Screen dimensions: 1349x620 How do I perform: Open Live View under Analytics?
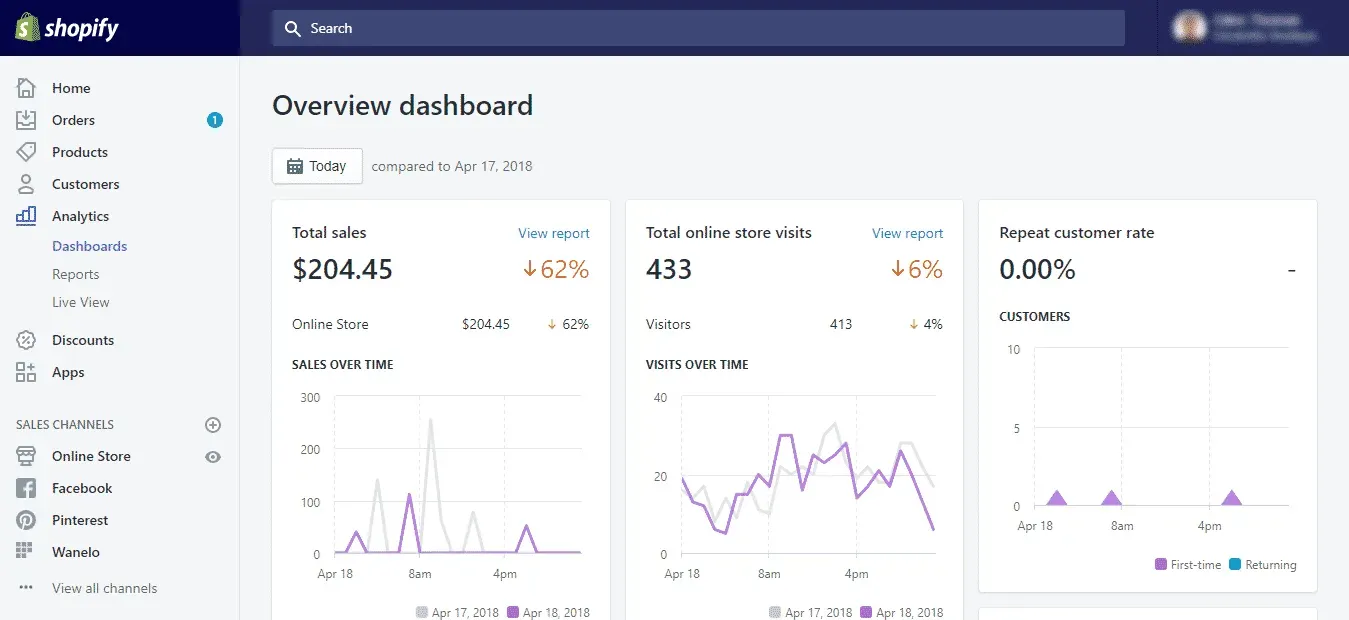point(80,302)
